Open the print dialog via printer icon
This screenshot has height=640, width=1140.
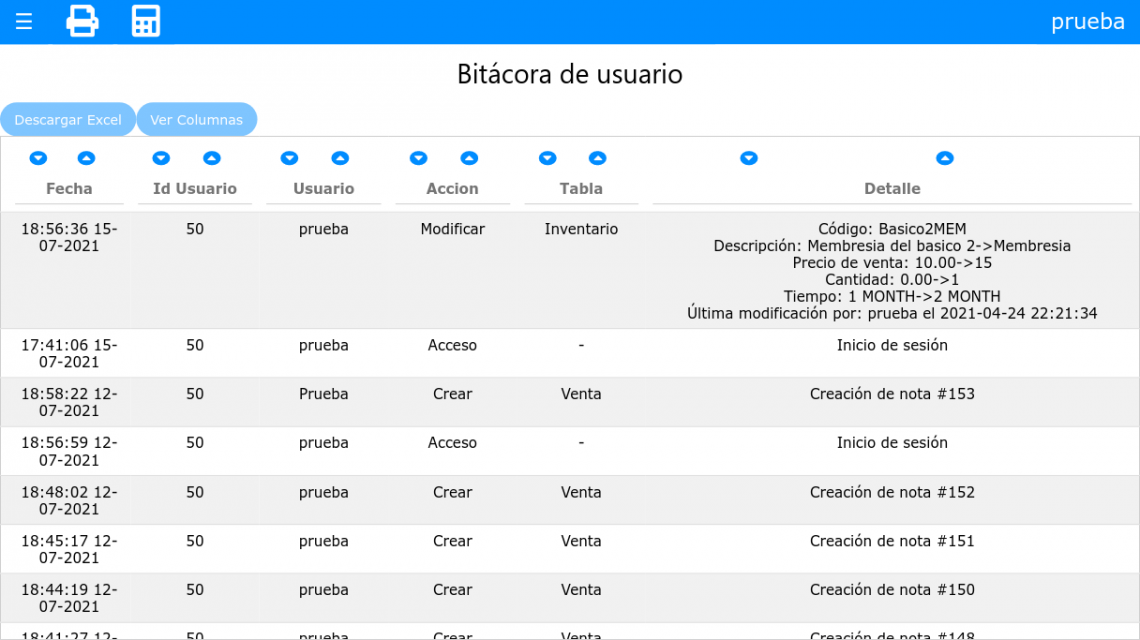82,21
